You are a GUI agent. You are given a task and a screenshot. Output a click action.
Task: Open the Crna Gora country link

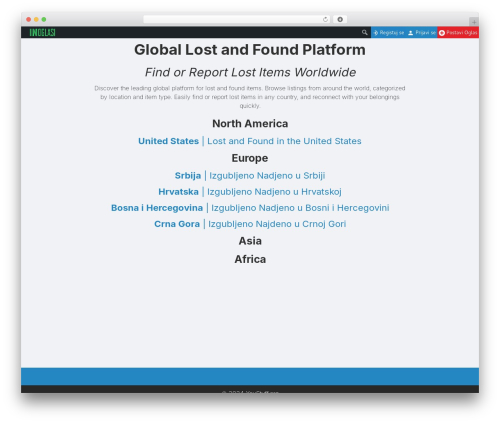[177, 224]
